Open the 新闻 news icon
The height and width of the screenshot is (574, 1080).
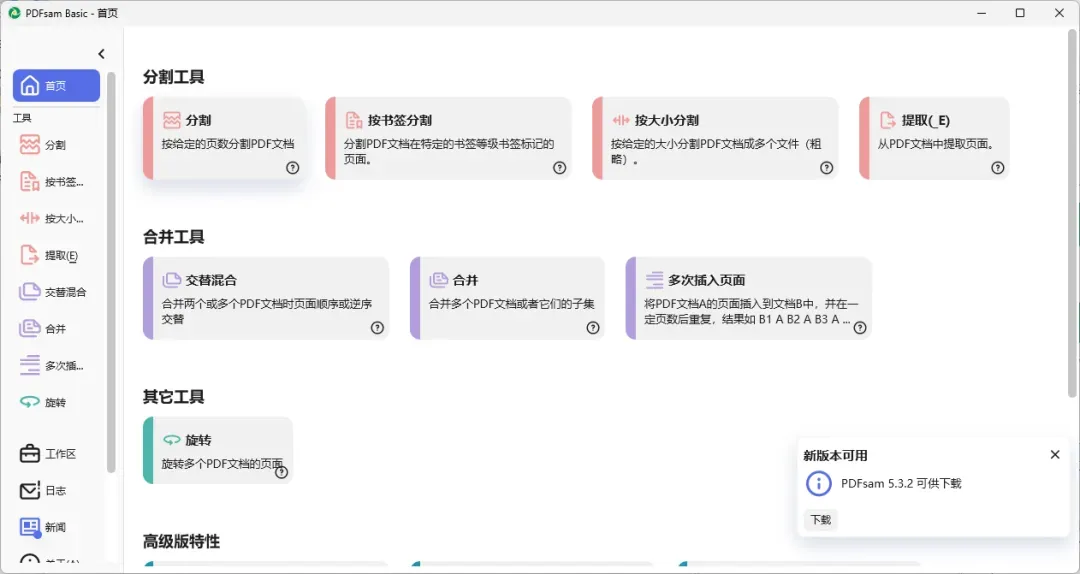point(30,527)
